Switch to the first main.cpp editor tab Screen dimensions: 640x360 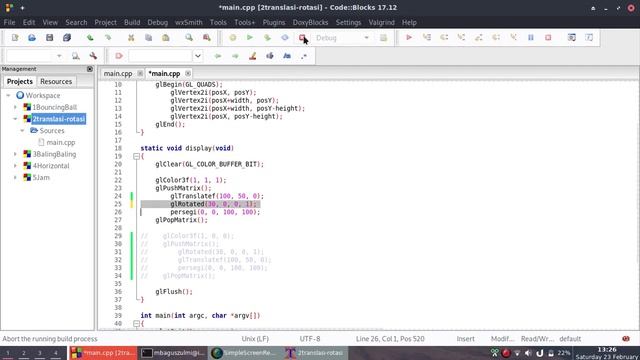[118, 73]
